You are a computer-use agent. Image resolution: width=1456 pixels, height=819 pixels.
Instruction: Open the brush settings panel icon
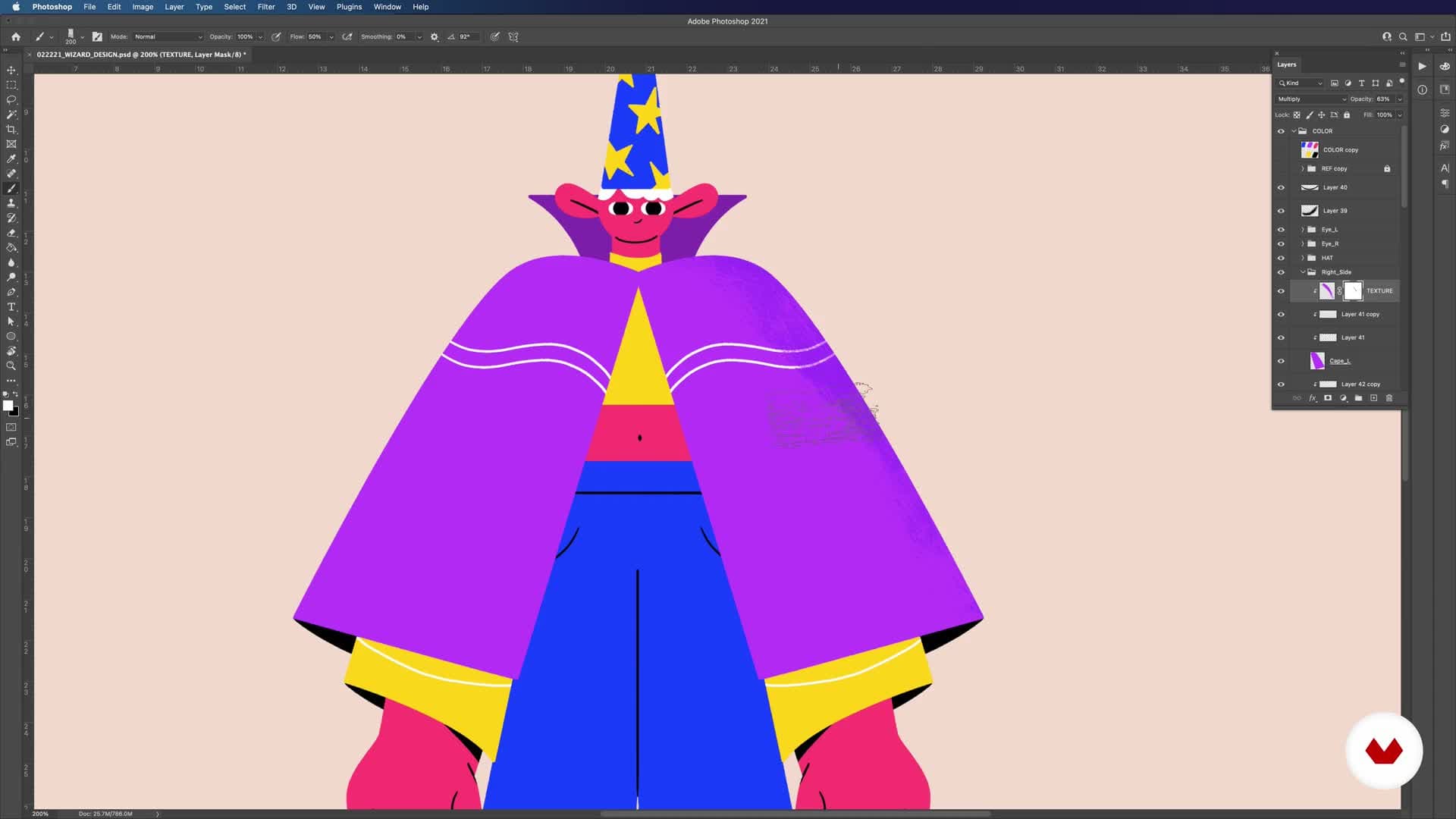[x=97, y=36]
